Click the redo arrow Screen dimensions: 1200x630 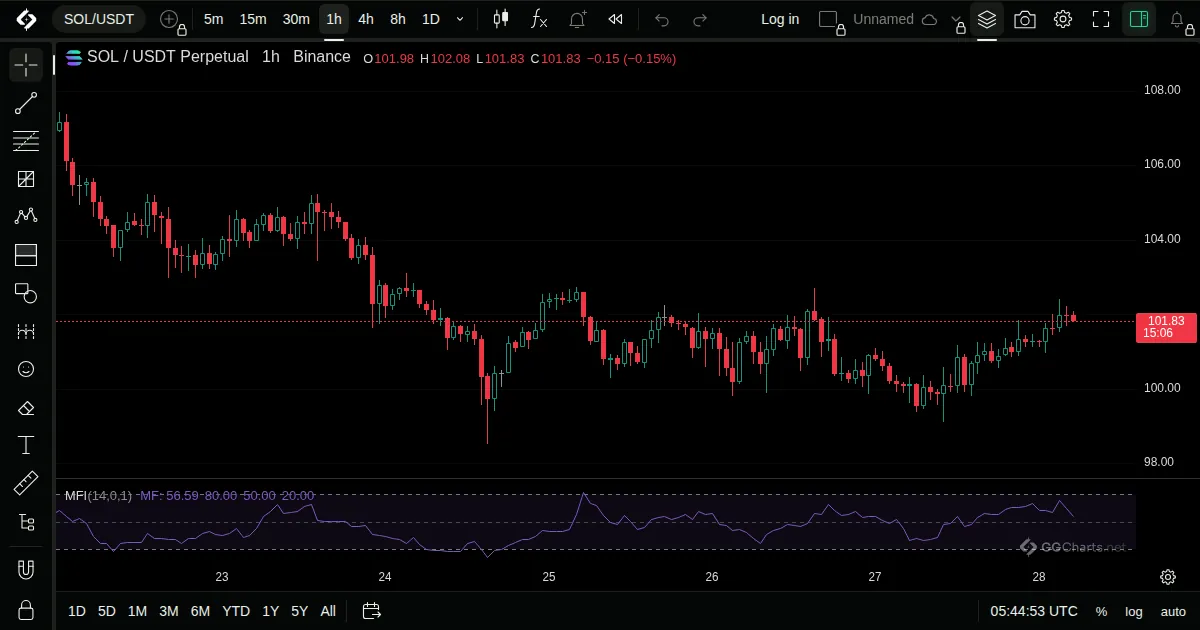pyautogui.click(x=700, y=19)
